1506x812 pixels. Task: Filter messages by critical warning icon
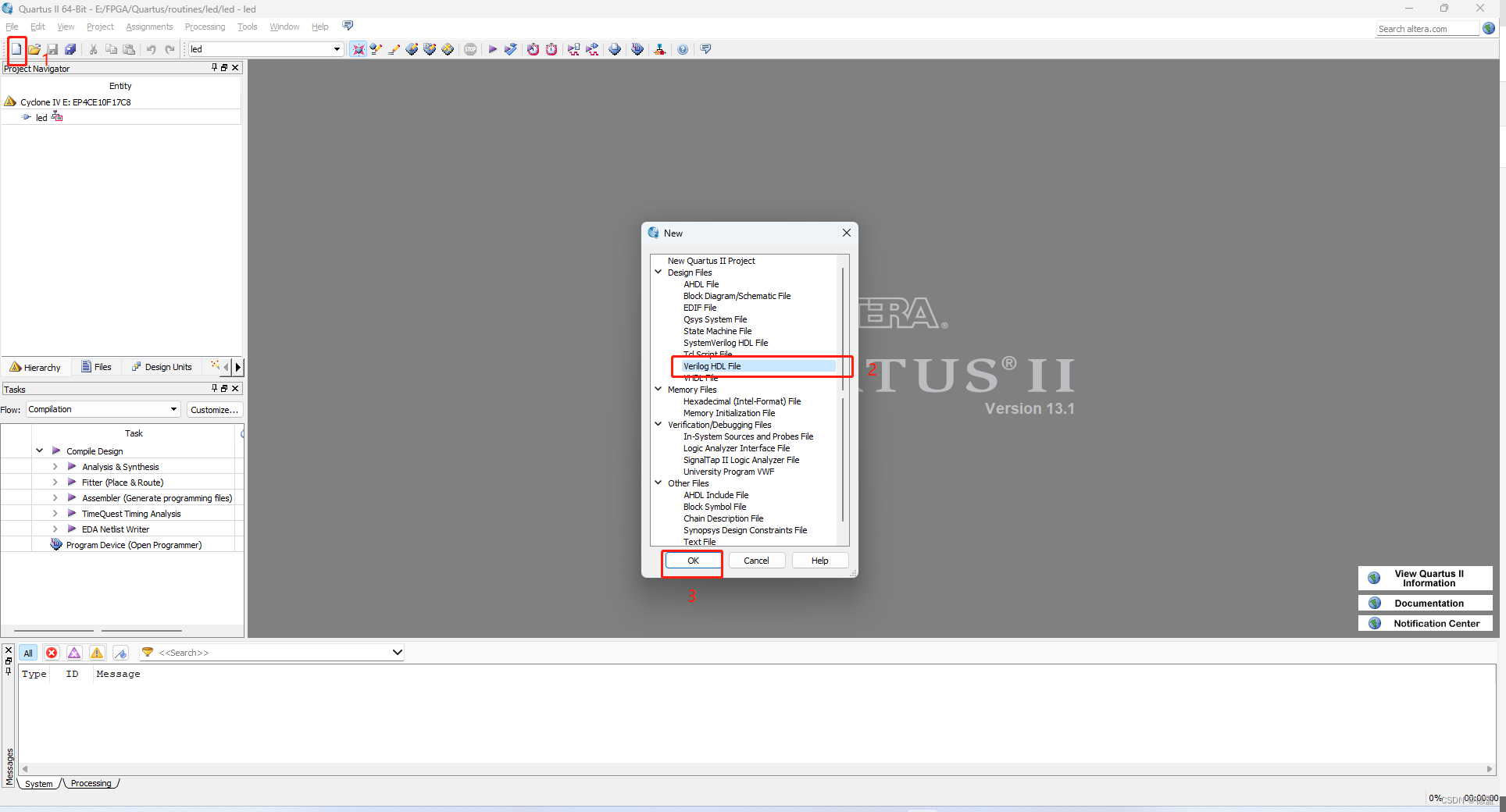click(74, 653)
